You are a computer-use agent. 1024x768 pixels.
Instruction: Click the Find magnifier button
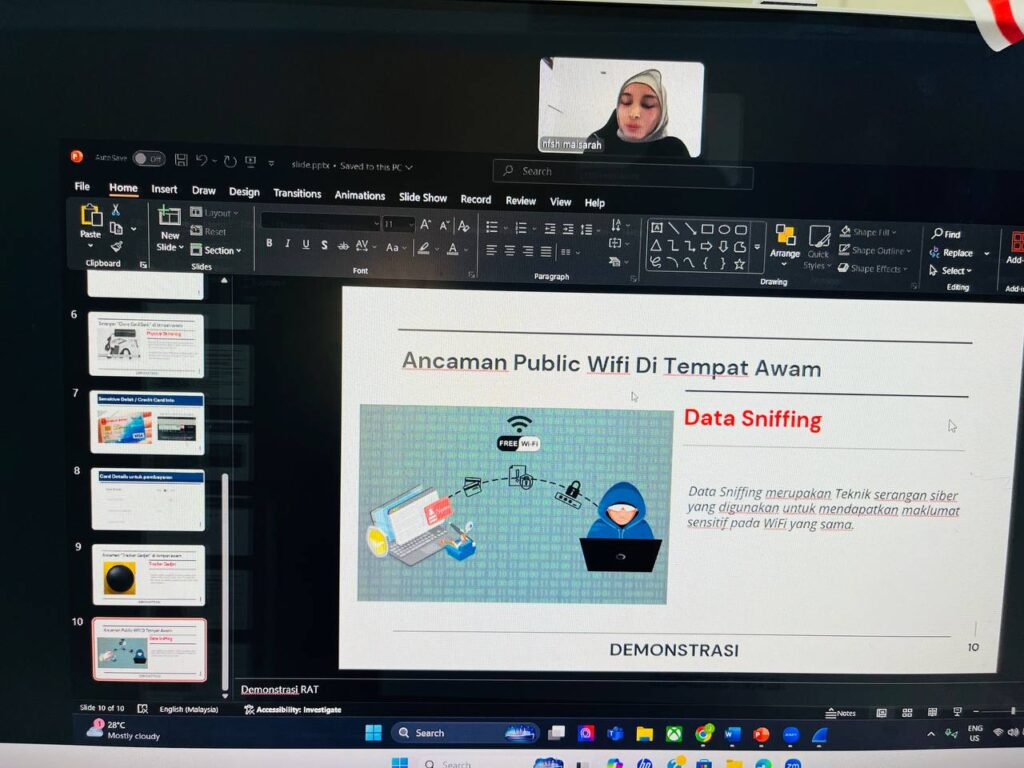pos(946,234)
